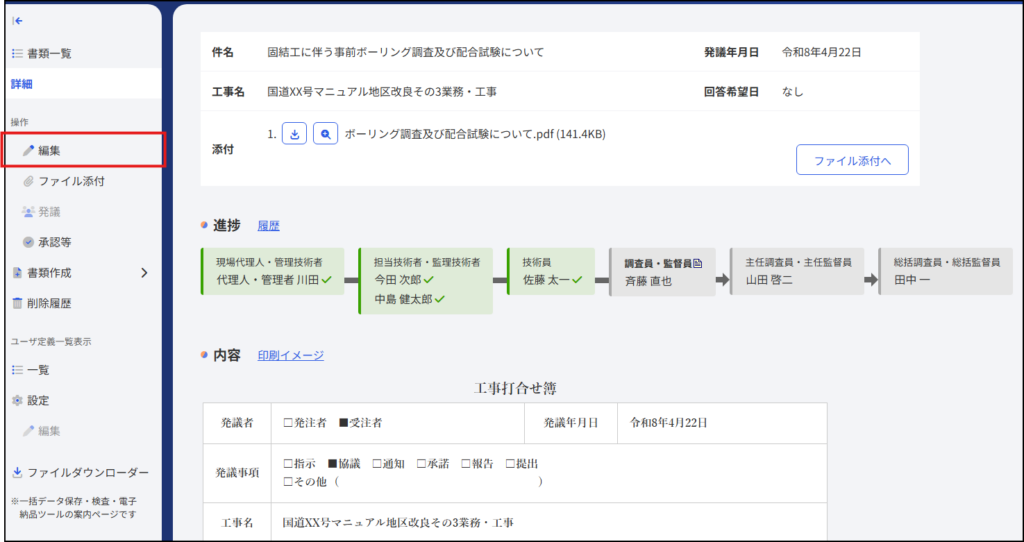1024x542 pixels.
Task: Click the 通知 checkbox in 発議事項
Action: pos(376,464)
